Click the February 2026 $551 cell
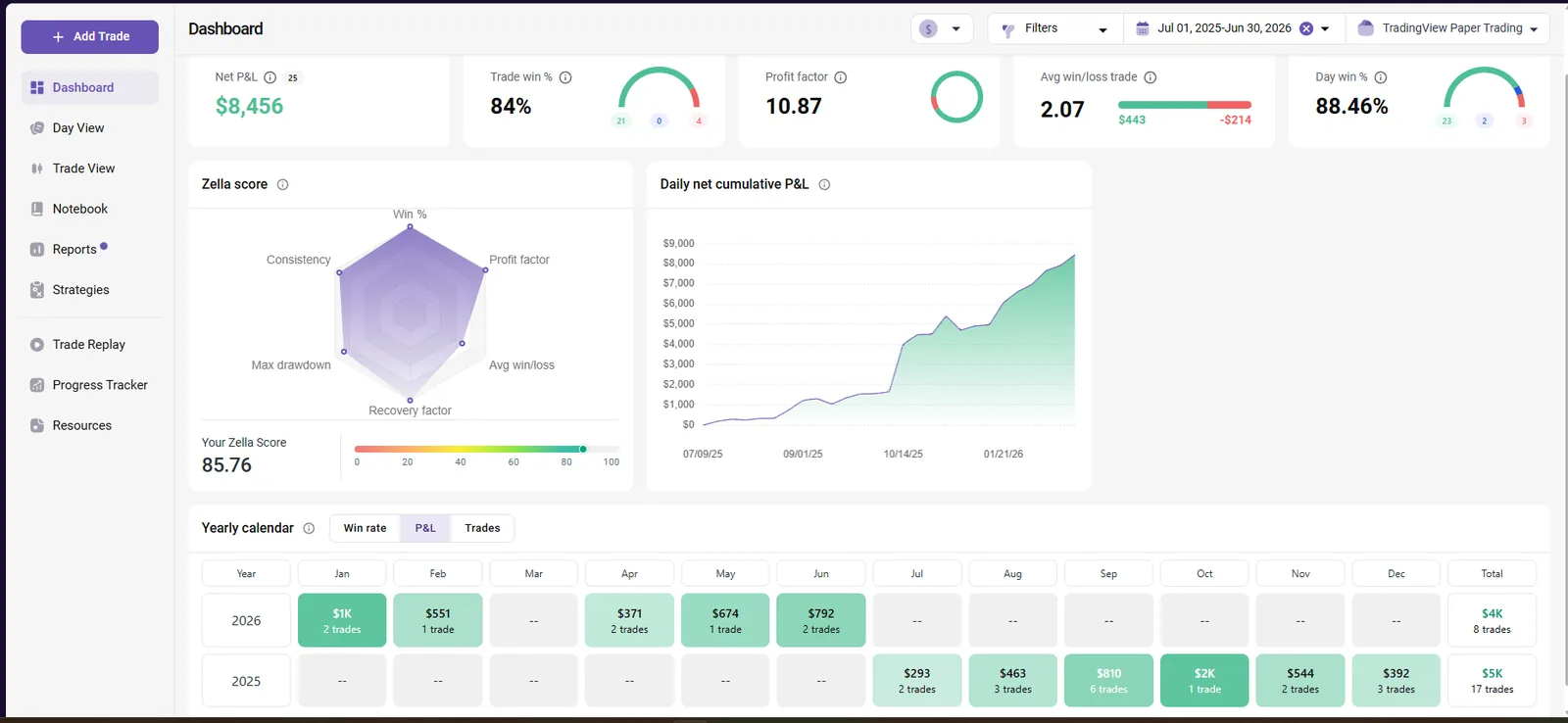The width and height of the screenshot is (1568, 723). 438,620
